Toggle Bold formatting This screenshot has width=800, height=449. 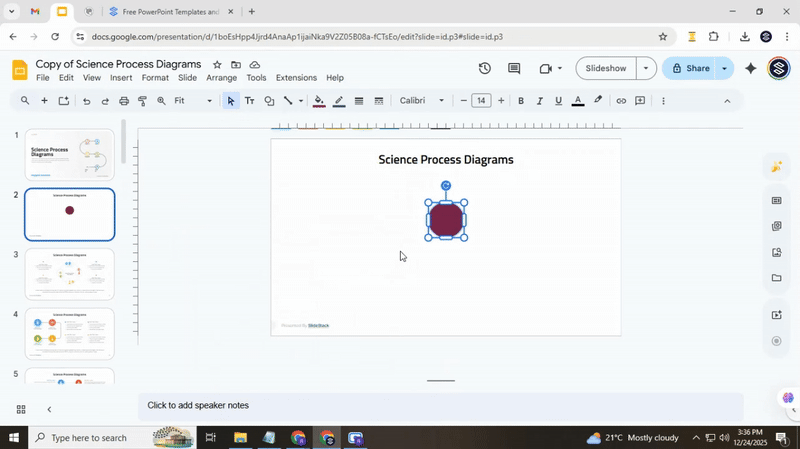pos(521,101)
